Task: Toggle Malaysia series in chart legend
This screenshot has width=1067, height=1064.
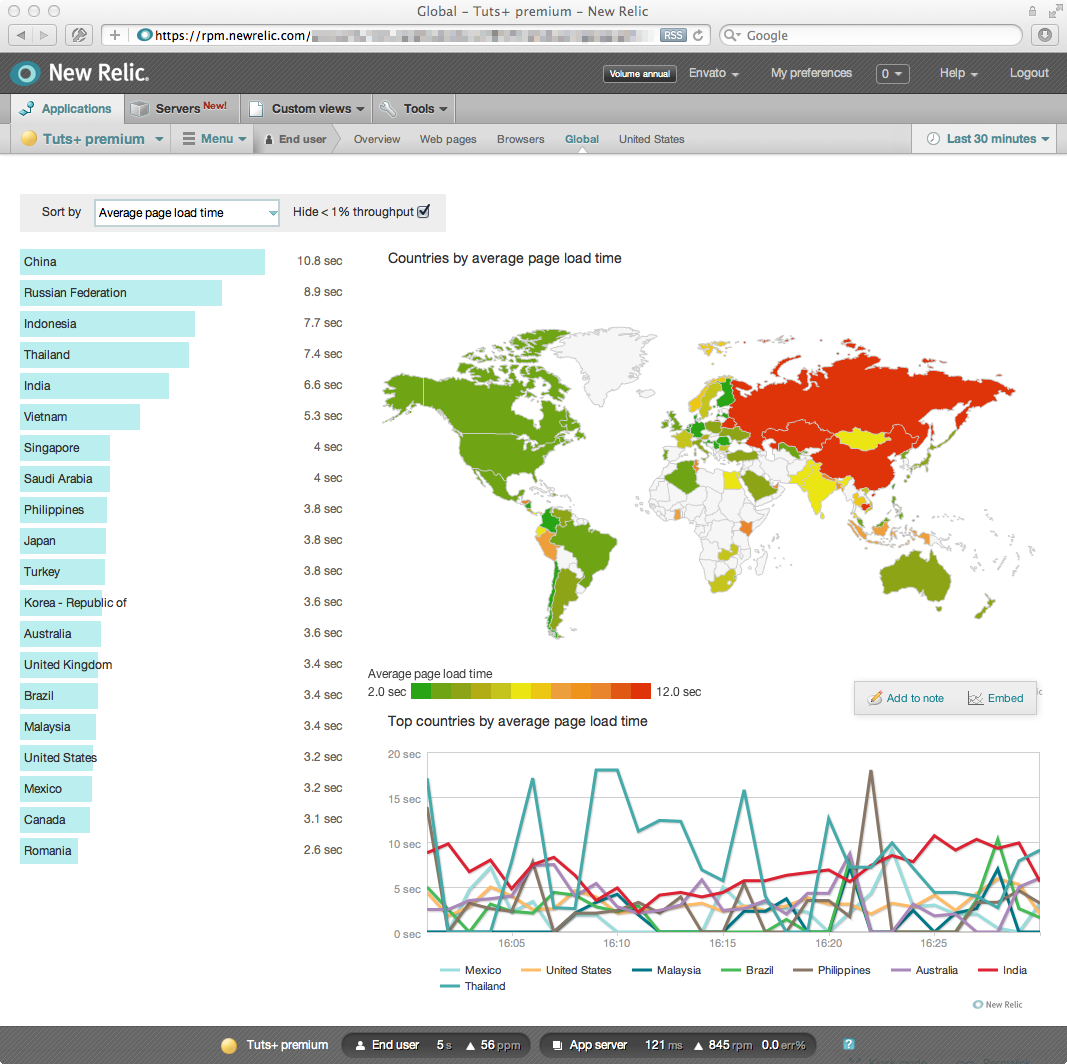Action: pyautogui.click(x=666, y=970)
